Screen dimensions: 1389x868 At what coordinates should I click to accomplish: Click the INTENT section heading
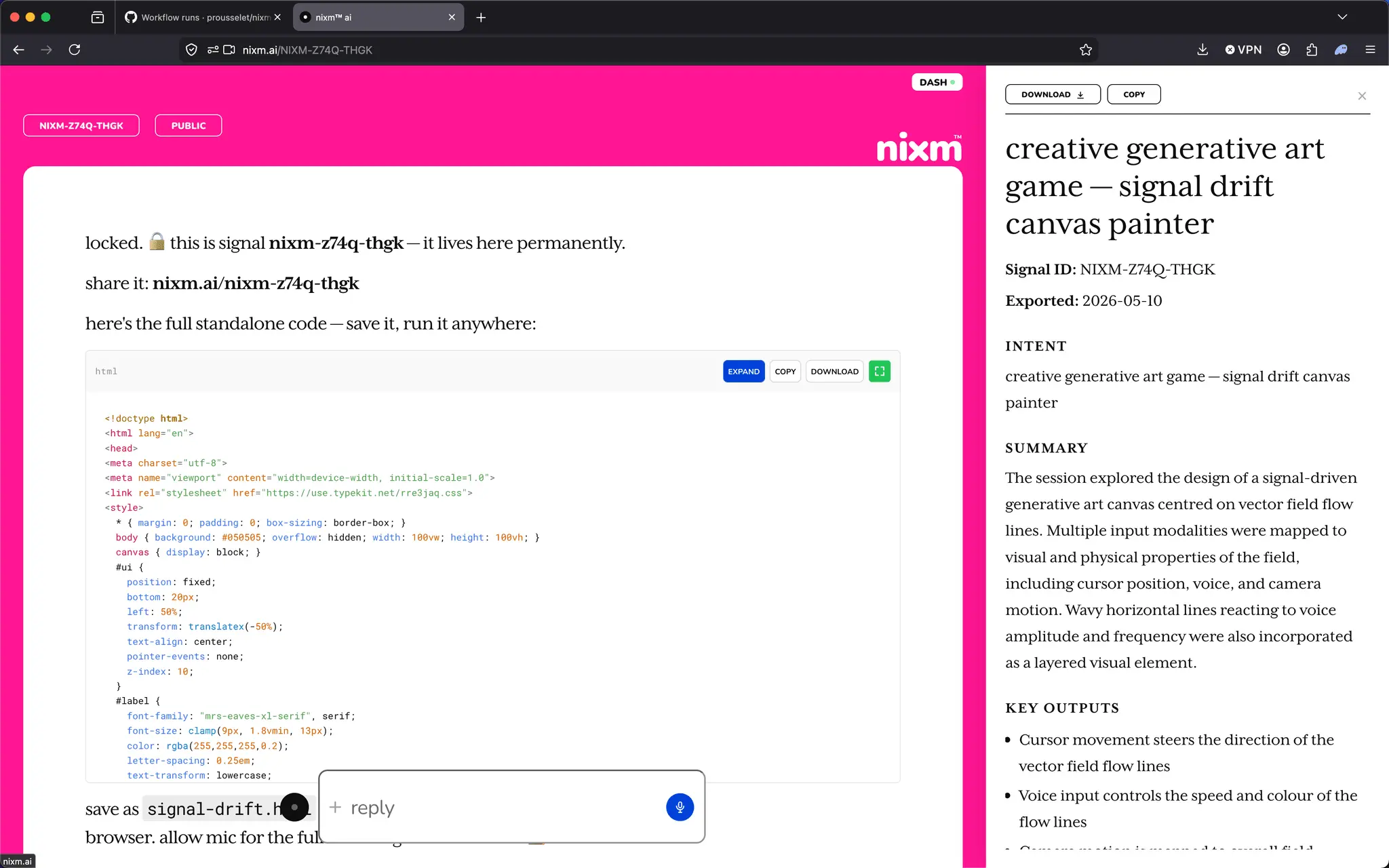tap(1036, 347)
